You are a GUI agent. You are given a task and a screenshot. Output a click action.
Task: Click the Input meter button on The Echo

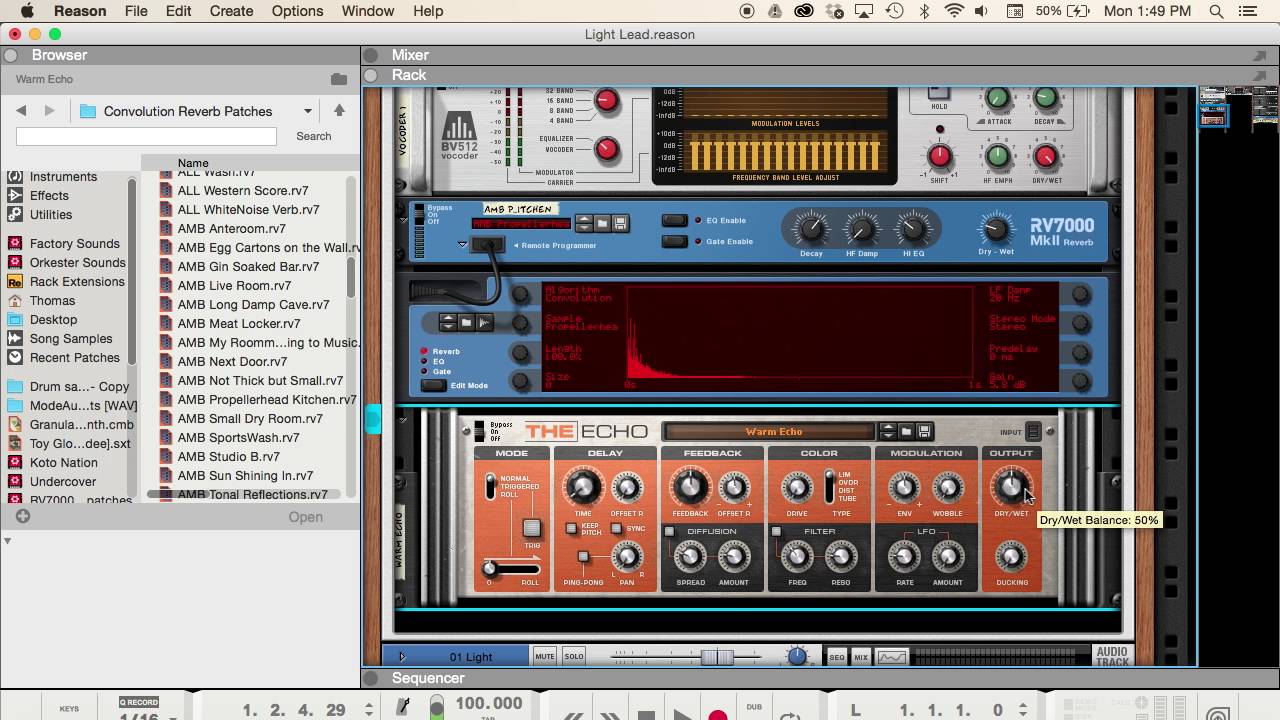point(1033,432)
